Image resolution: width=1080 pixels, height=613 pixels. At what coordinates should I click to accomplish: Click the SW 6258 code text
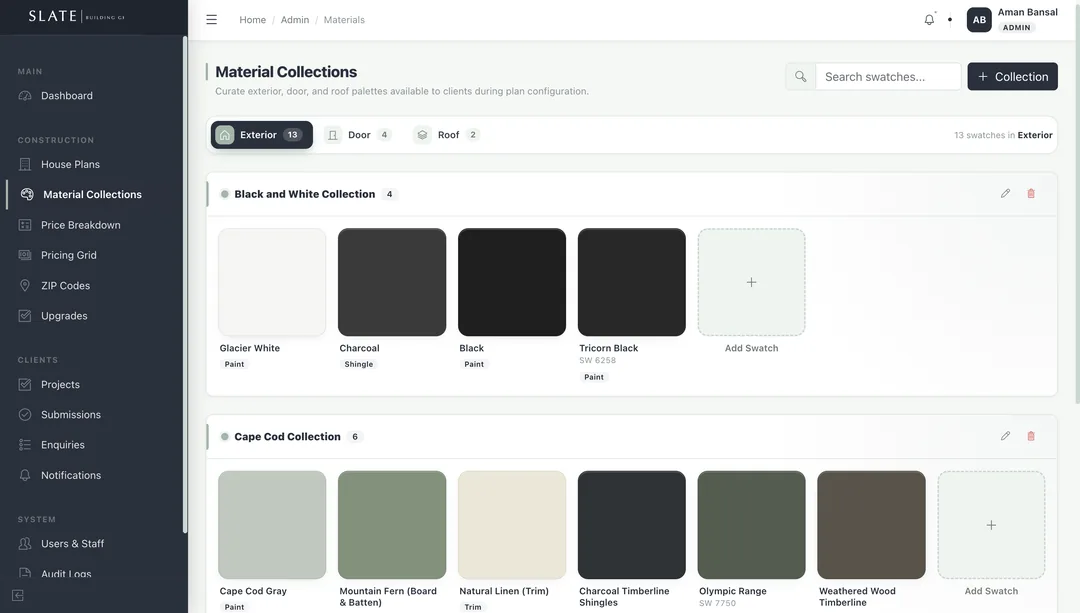597,360
